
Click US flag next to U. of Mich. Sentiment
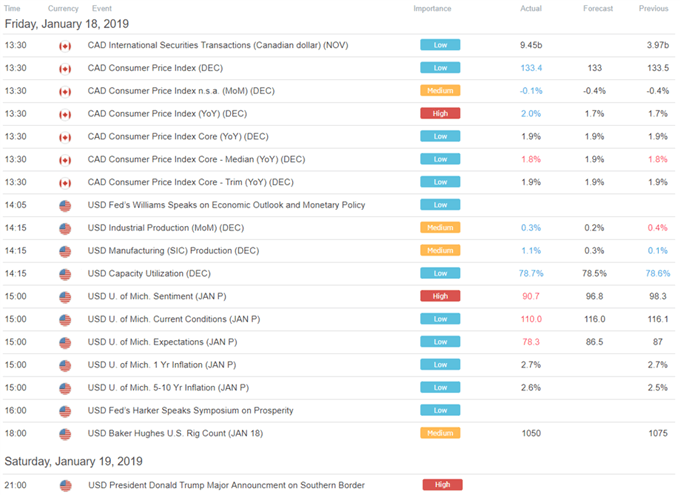pos(66,296)
